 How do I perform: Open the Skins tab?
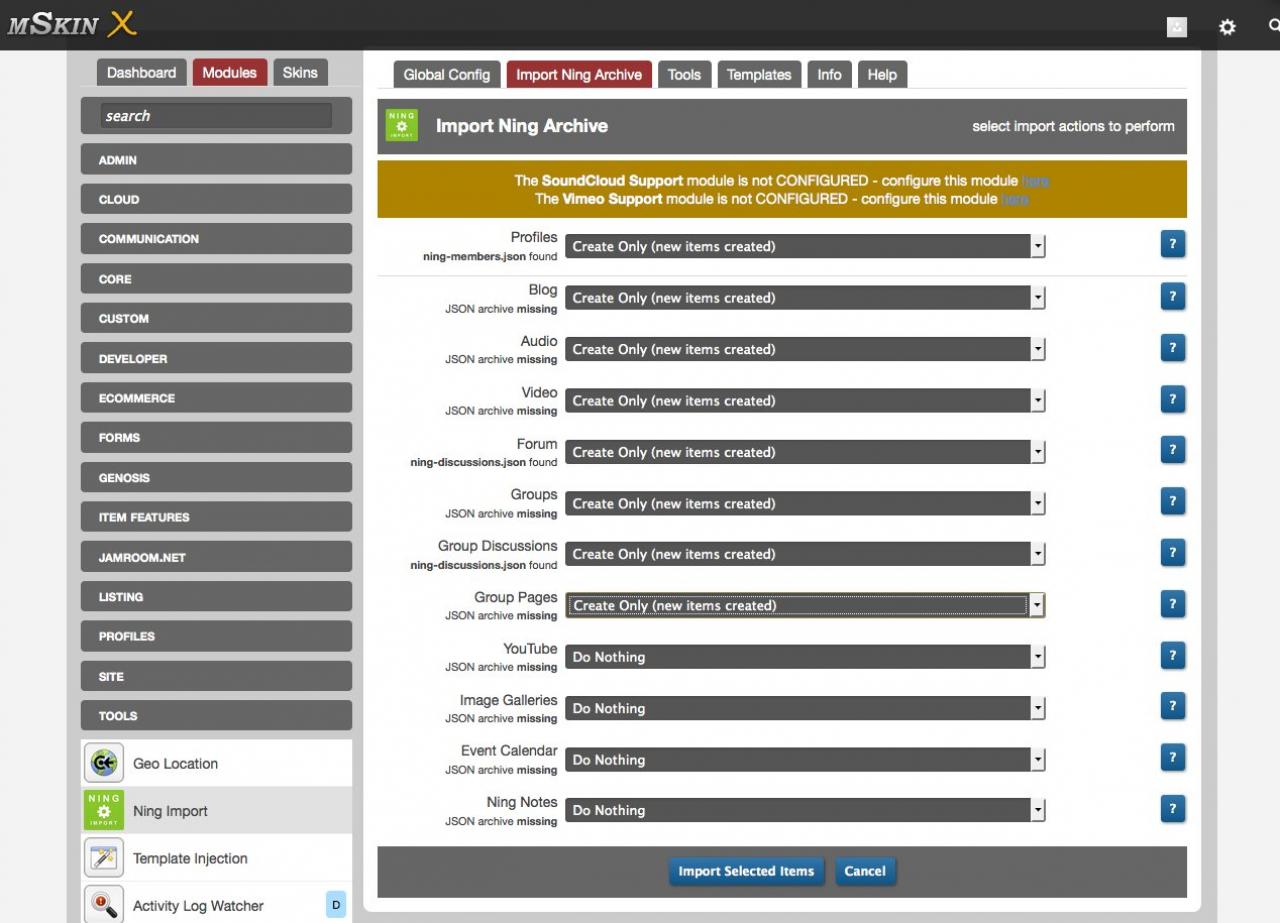tap(300, 73)
